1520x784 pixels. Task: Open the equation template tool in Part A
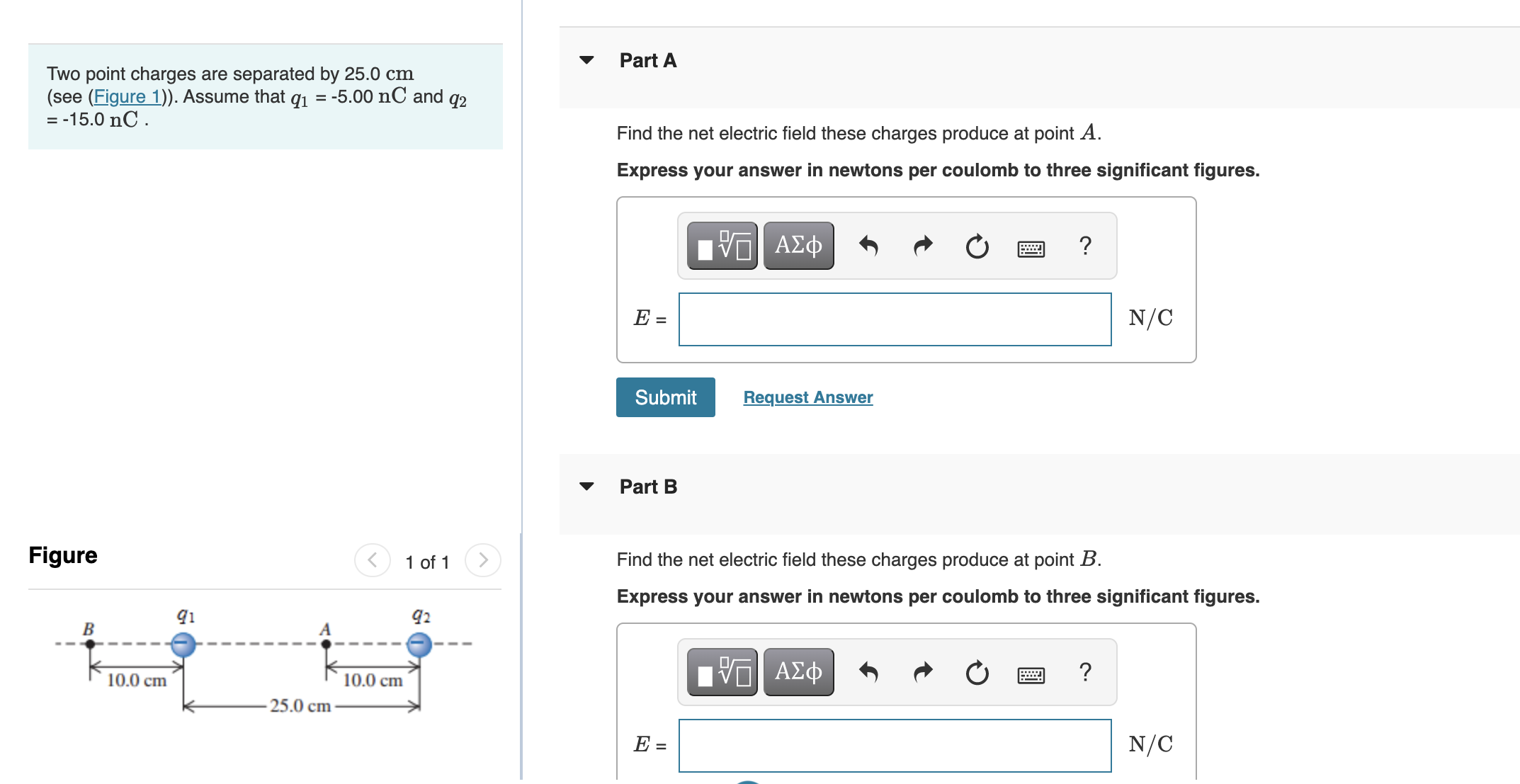coord(721,246)
